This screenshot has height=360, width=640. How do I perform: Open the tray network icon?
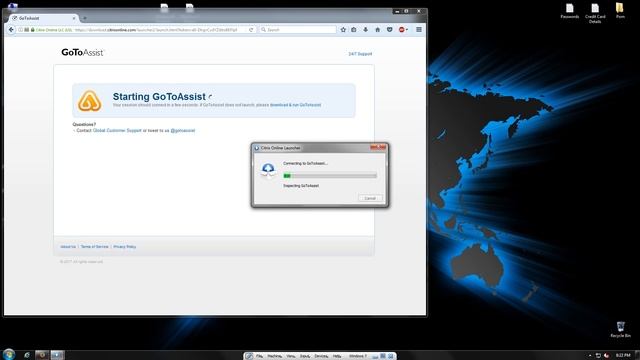pyautogui.click(x=598, y=356)
